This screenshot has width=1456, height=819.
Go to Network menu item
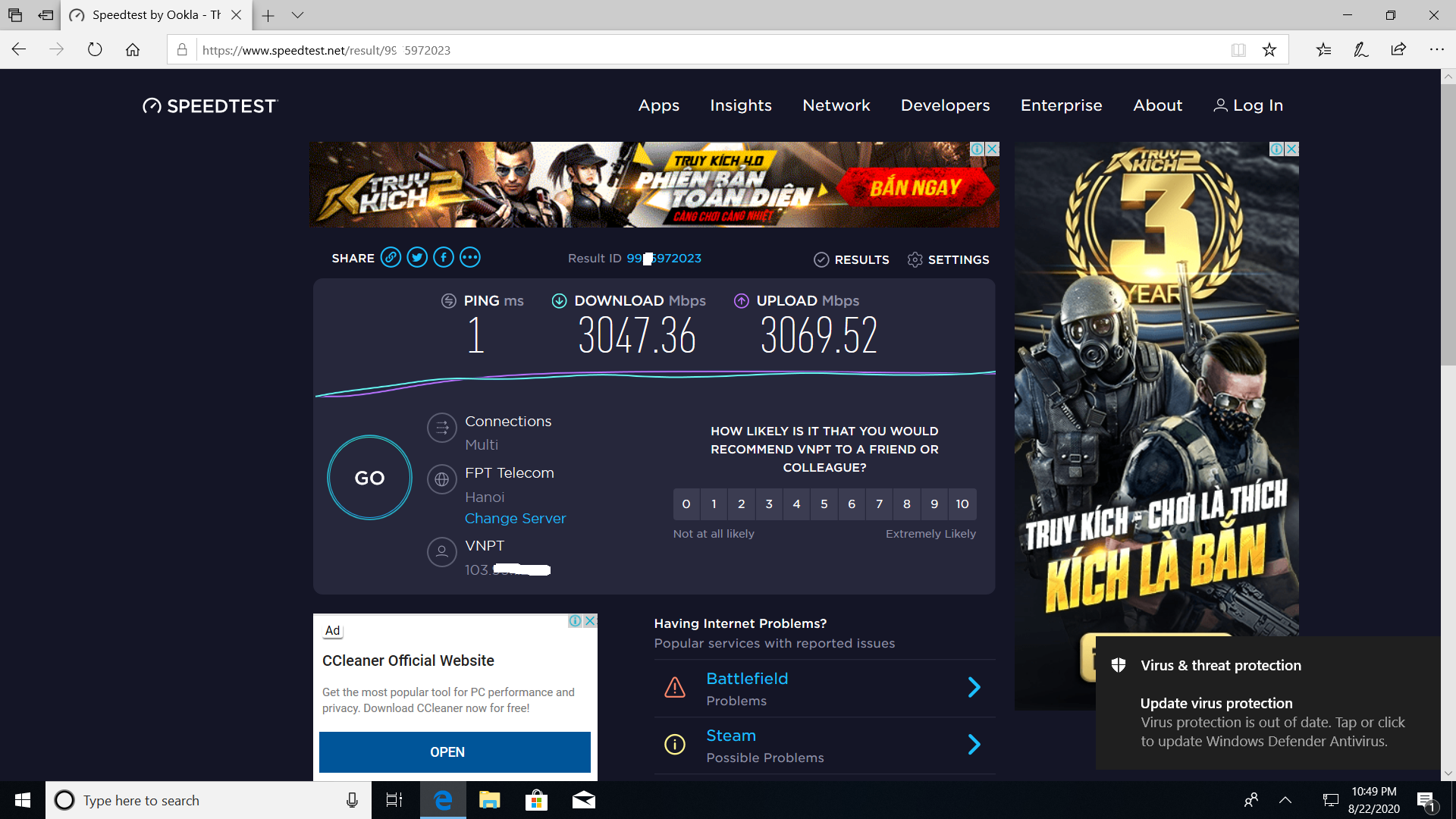tap(836, 105)
